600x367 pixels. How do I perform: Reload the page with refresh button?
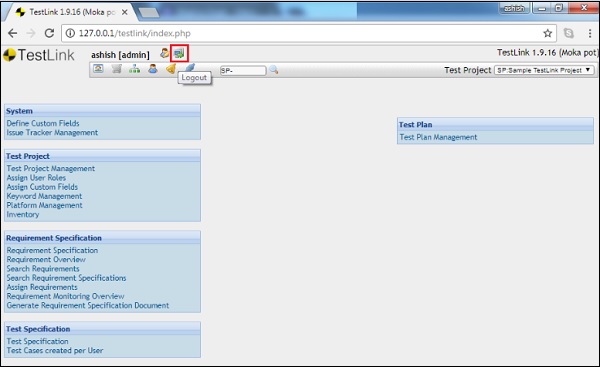click(49, 33)
